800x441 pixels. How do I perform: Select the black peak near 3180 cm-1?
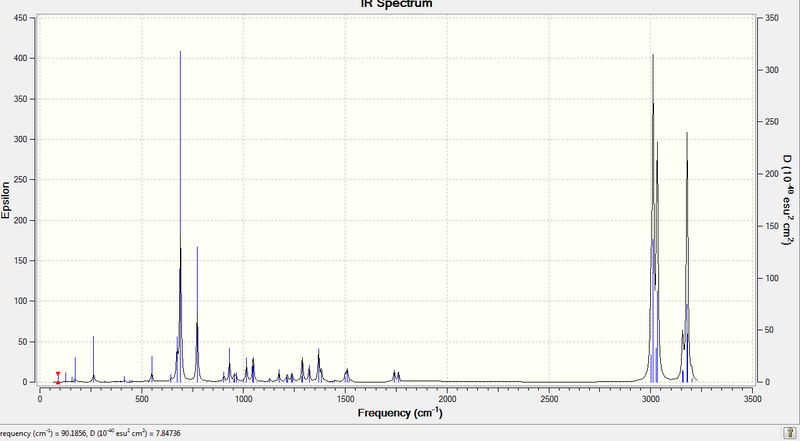point(687,257)
